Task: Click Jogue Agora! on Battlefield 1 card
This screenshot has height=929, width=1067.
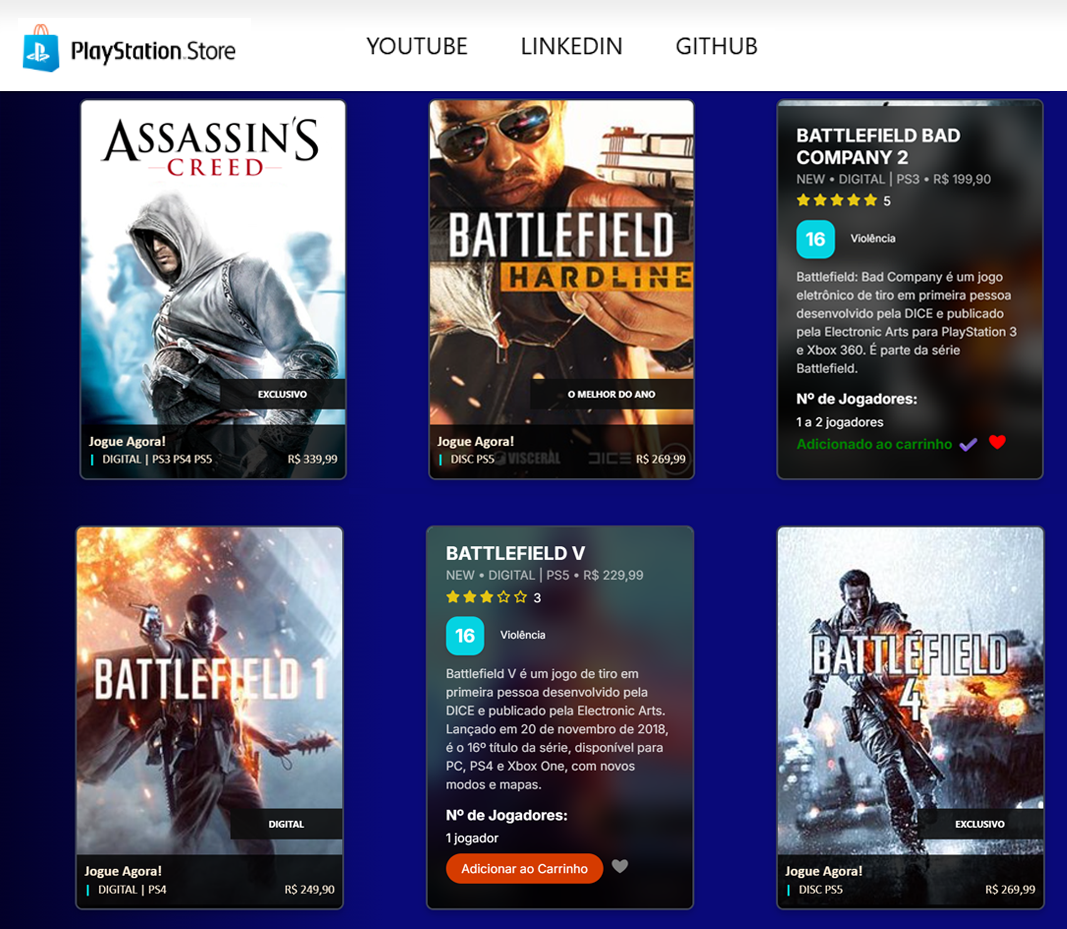Action: click(x=123, y=871)
